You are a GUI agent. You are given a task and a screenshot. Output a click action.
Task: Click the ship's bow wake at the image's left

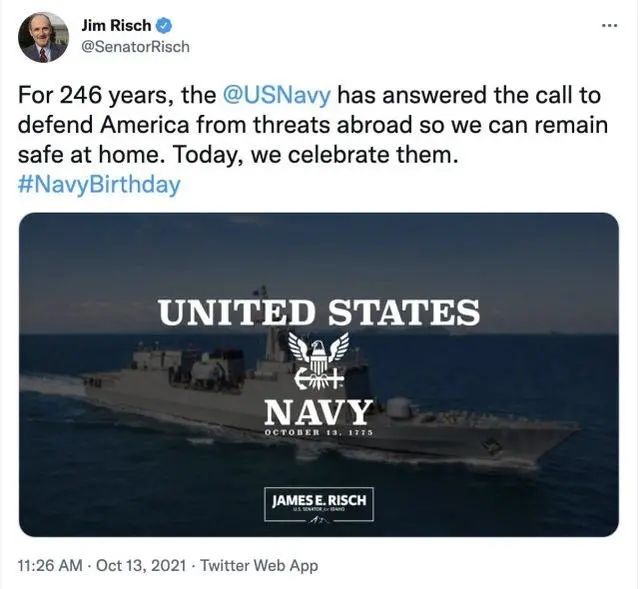[50, 384]
